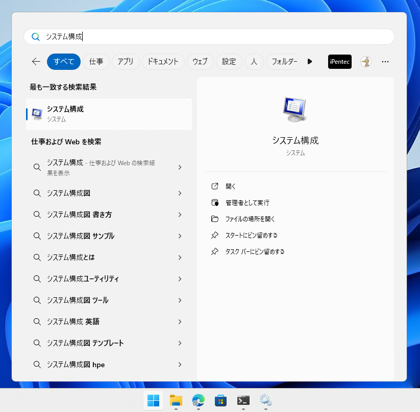Choose ファイルの場所を開く
Viewport: 420px width, 412px height.
tap(250, 219)
